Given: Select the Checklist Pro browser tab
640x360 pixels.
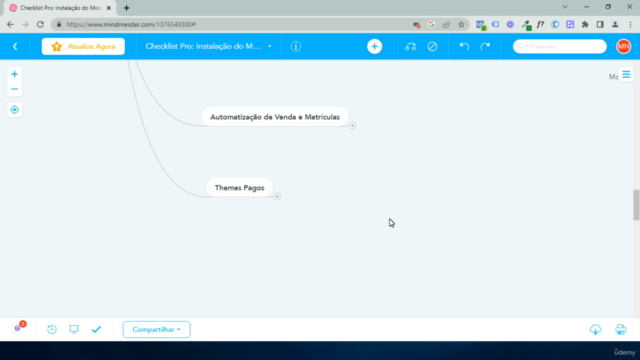Looking at the screenshot, I should coord(60,8).
